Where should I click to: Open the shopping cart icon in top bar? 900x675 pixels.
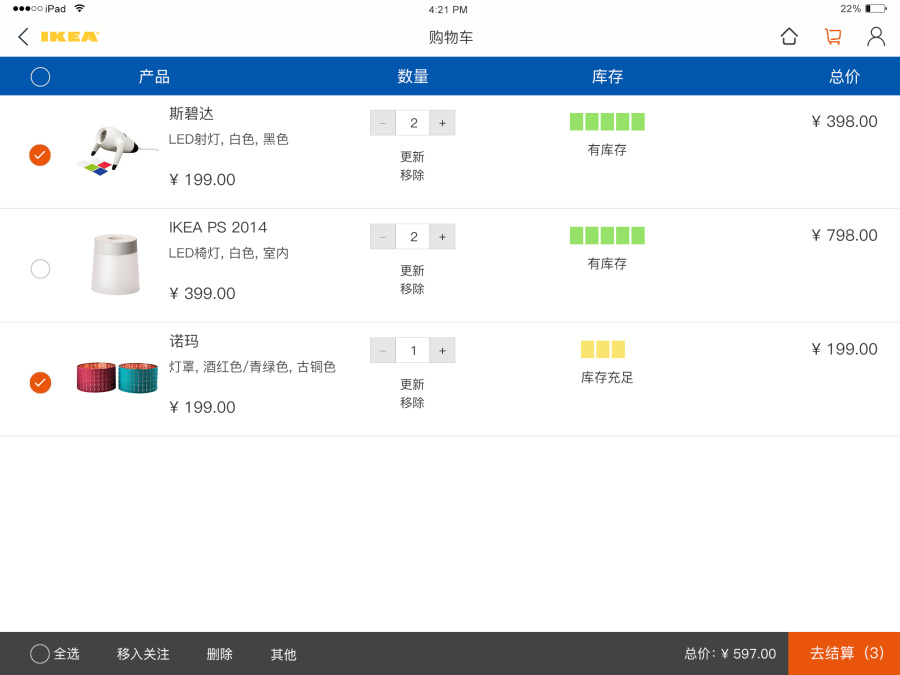[x=833, y=36]
